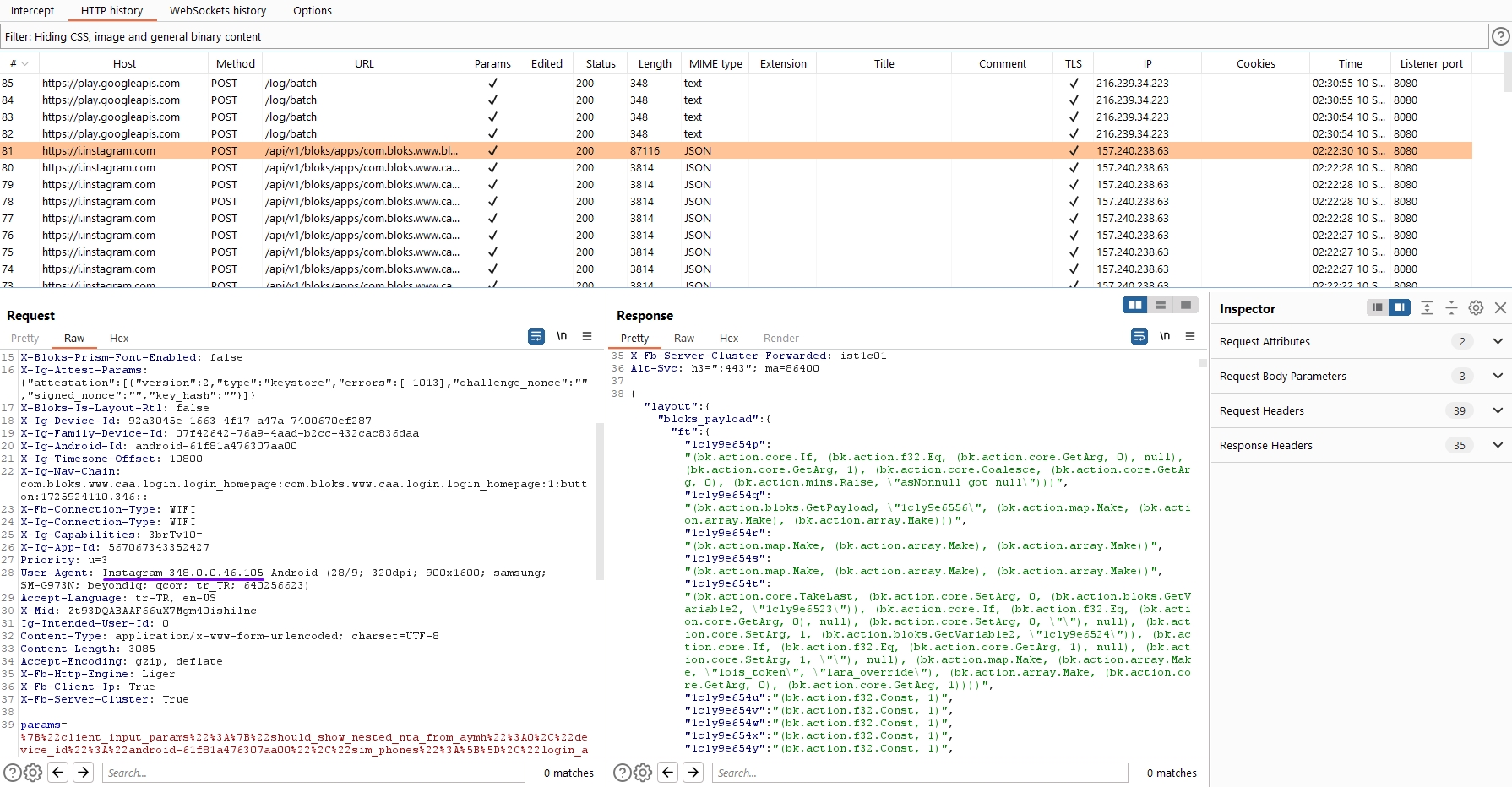Sort by MIME type column header

click(715, 63)
